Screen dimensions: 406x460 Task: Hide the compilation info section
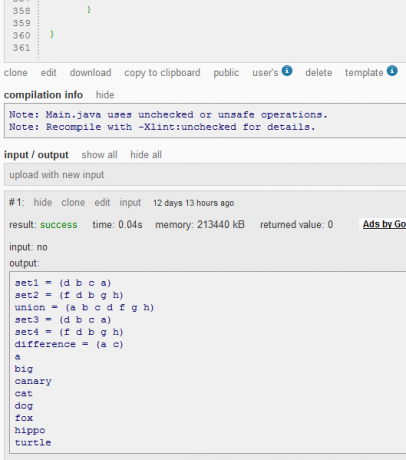105,95
